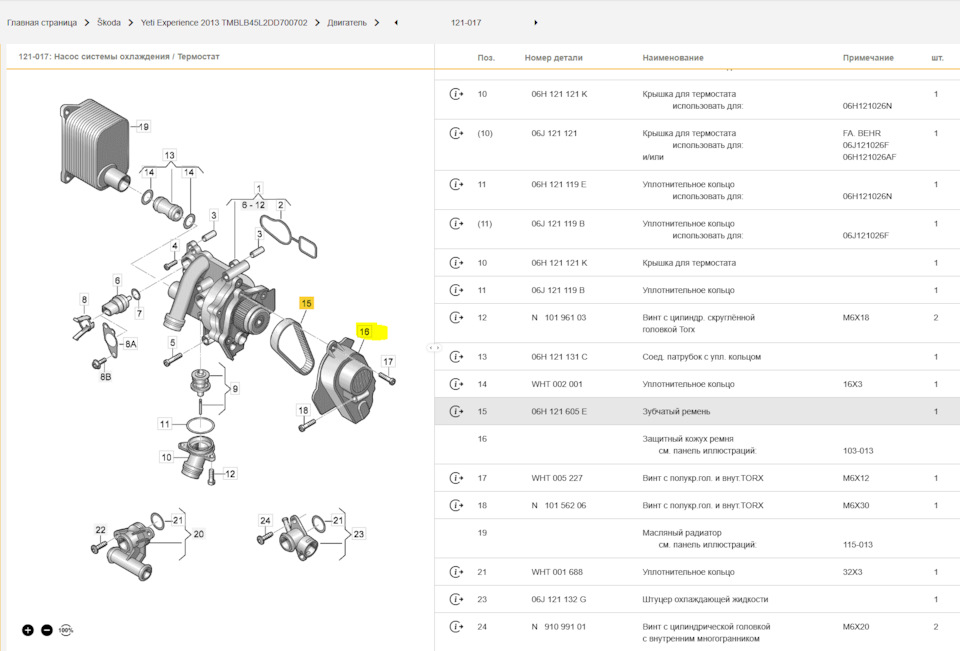Viewport: 960px width, 651px height.
Task: Select highlighted position 15 on diagram
Action: coord(306,303)
